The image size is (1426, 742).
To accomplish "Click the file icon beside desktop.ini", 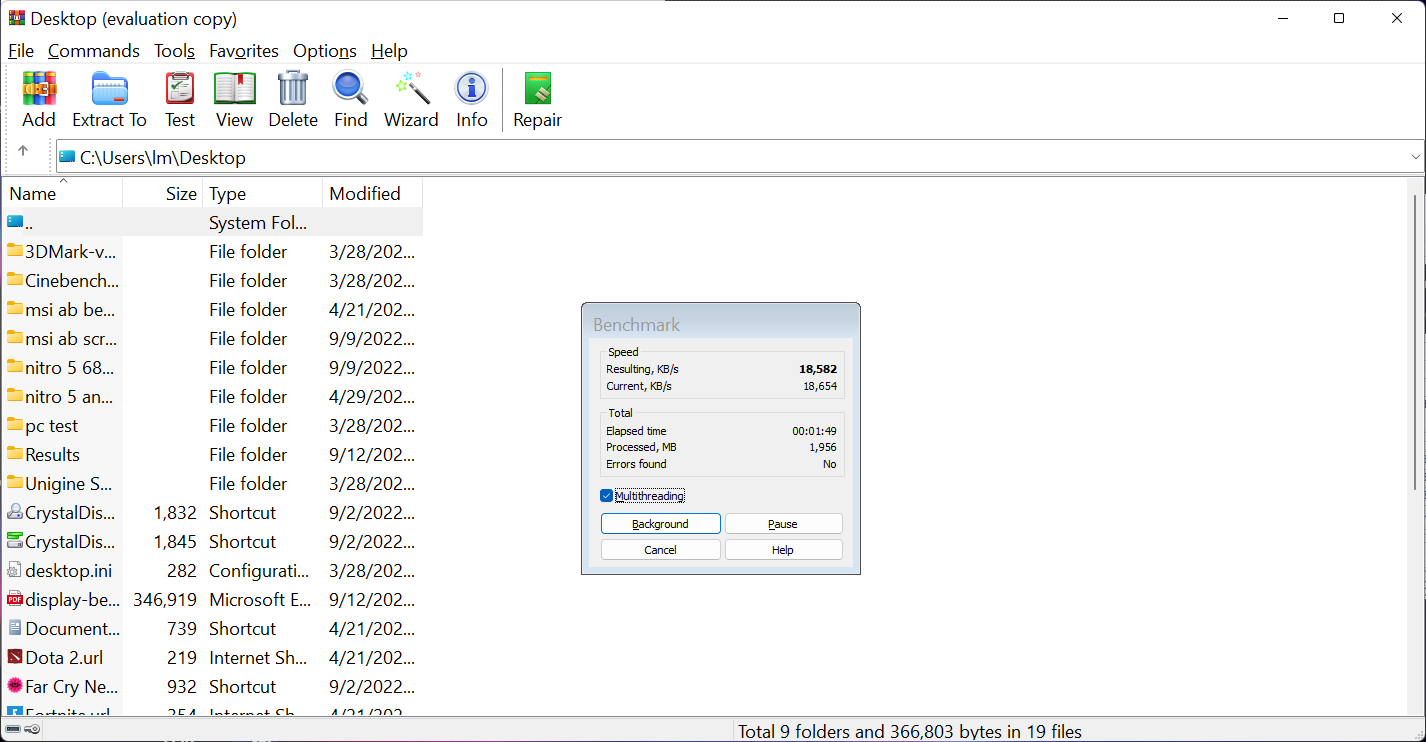I will (15, 570).
